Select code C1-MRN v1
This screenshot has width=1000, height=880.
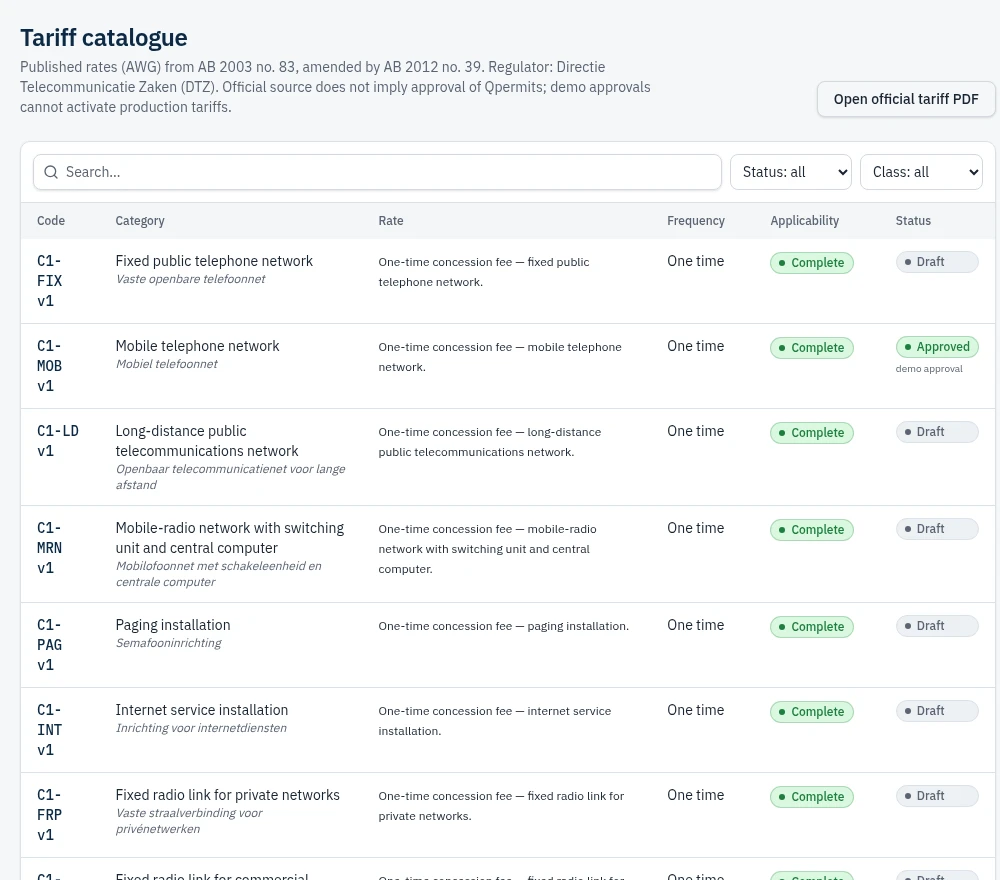click(50, 548)
